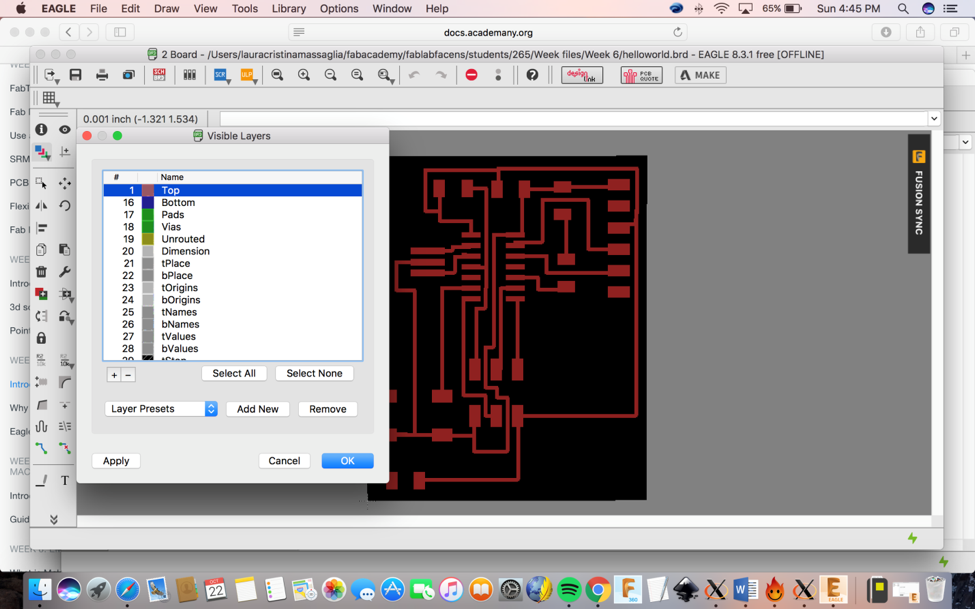Click the PCB Quote button
This screenshot has width=975, height=609.
click(x=641, y=75)
